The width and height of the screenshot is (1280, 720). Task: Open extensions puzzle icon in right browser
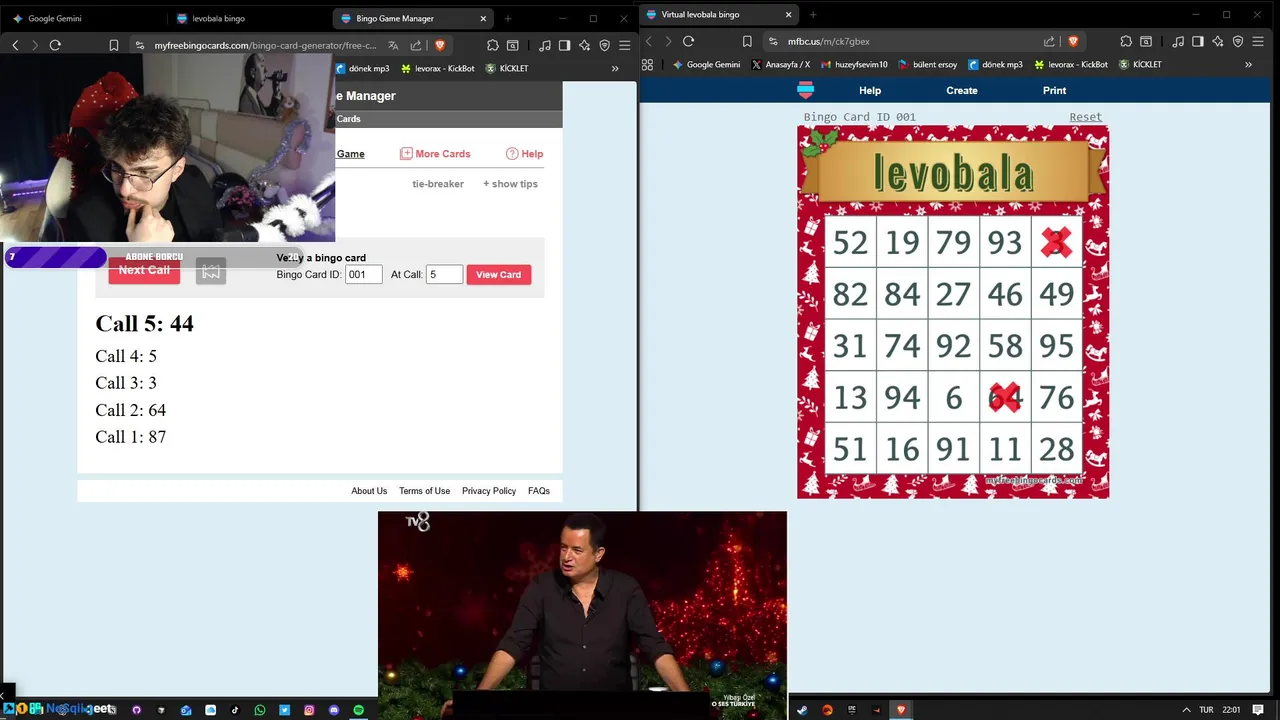1126,41
